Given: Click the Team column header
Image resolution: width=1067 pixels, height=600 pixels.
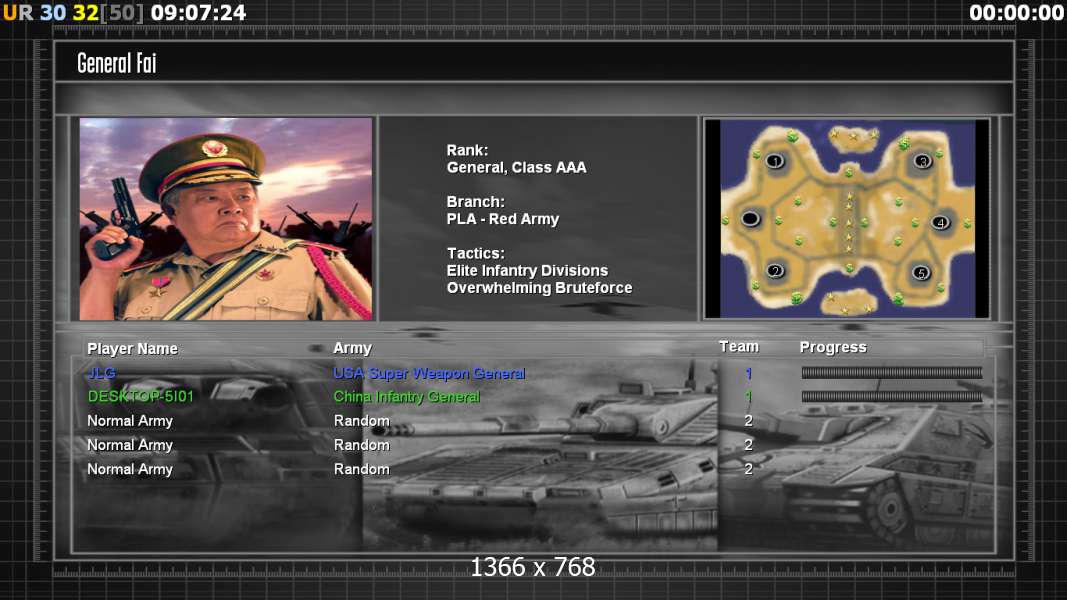Looking at the screenshot, I should pyautogui.click(x=739, y=346).
